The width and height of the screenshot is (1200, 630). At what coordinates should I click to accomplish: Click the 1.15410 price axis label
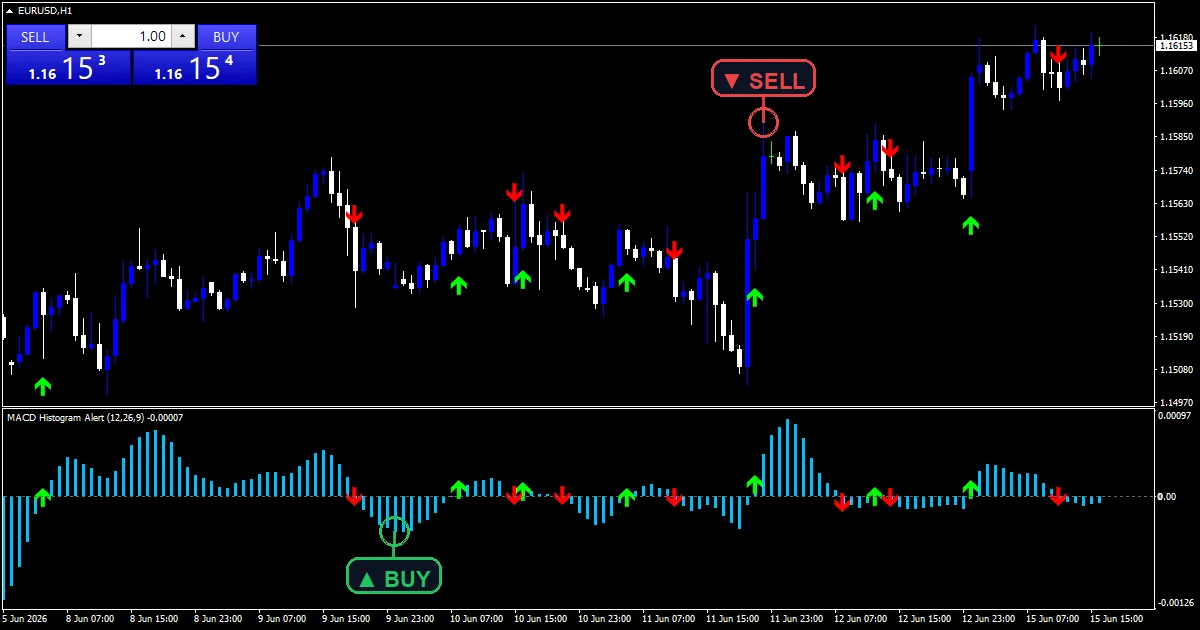coord(1176,270)
